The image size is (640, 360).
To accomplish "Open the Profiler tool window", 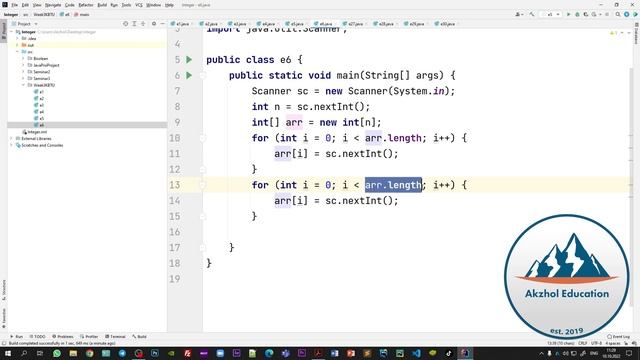I will tap(89, 337).
